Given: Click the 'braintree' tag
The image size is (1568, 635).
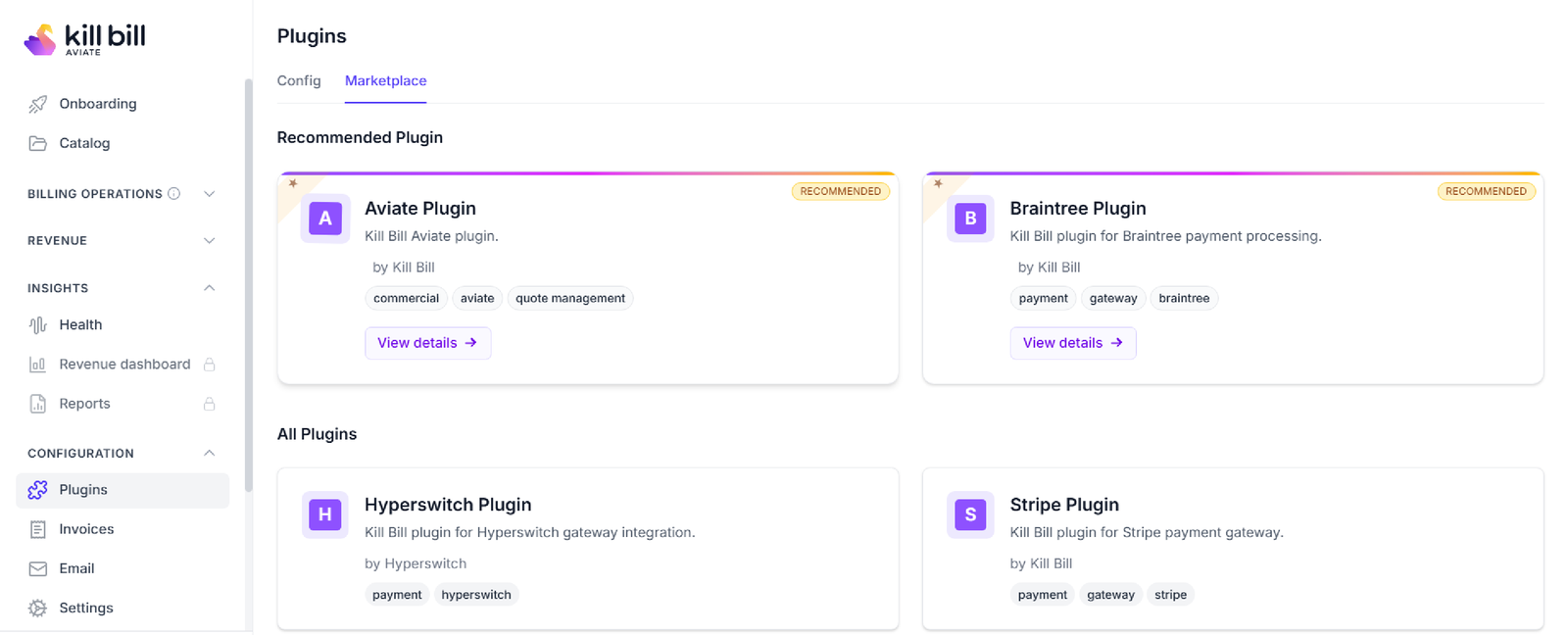Looking at the screenshot, I should click(1184, 298).
